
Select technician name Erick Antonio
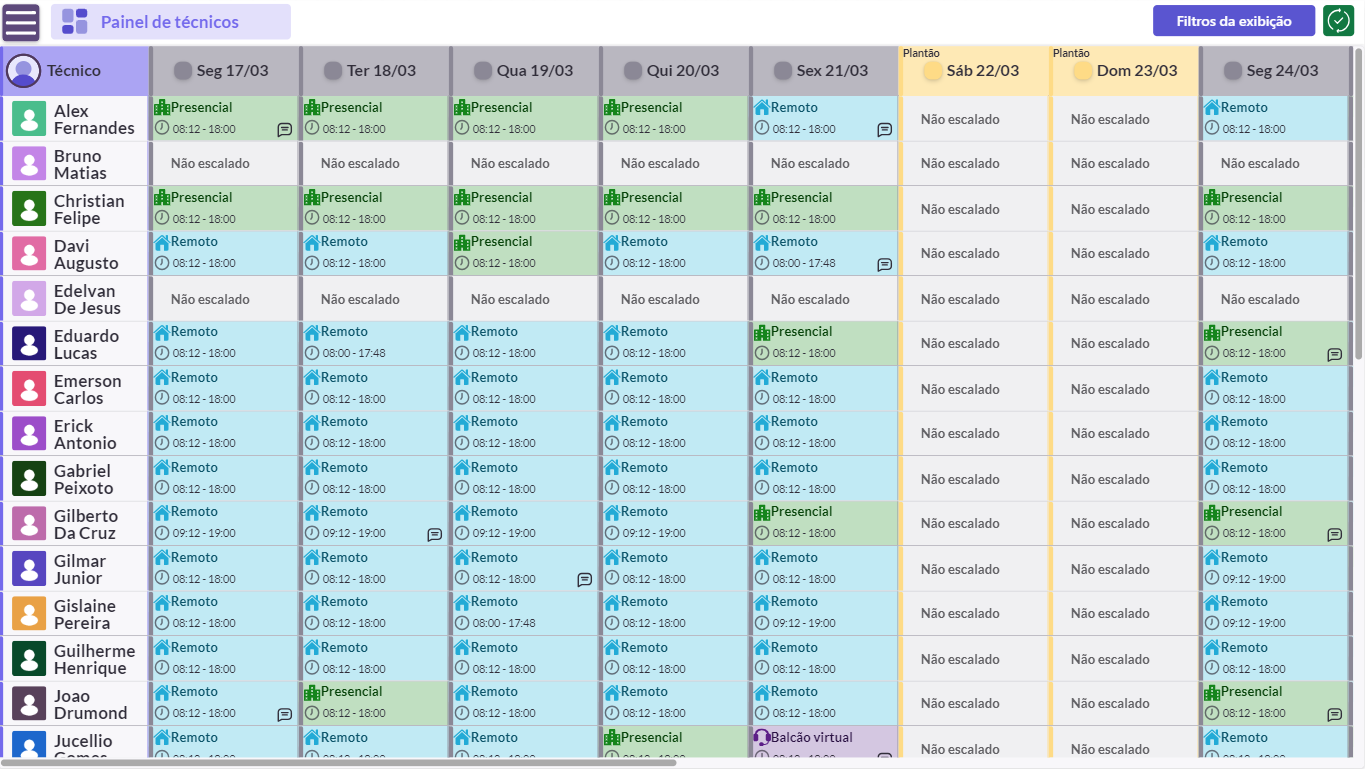[x=85, y=434]
